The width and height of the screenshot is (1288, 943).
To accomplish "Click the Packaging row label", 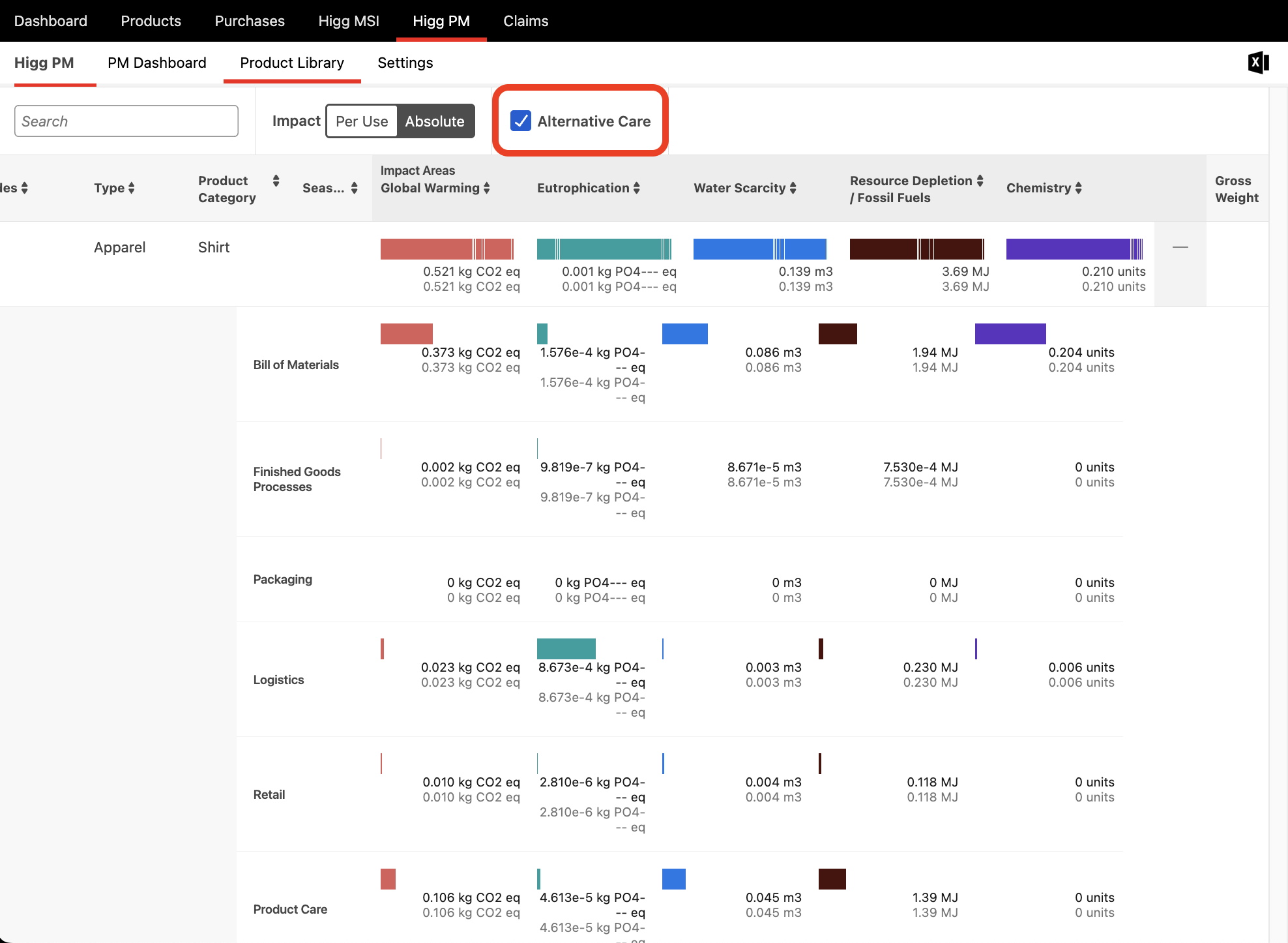I will [283, 579].
